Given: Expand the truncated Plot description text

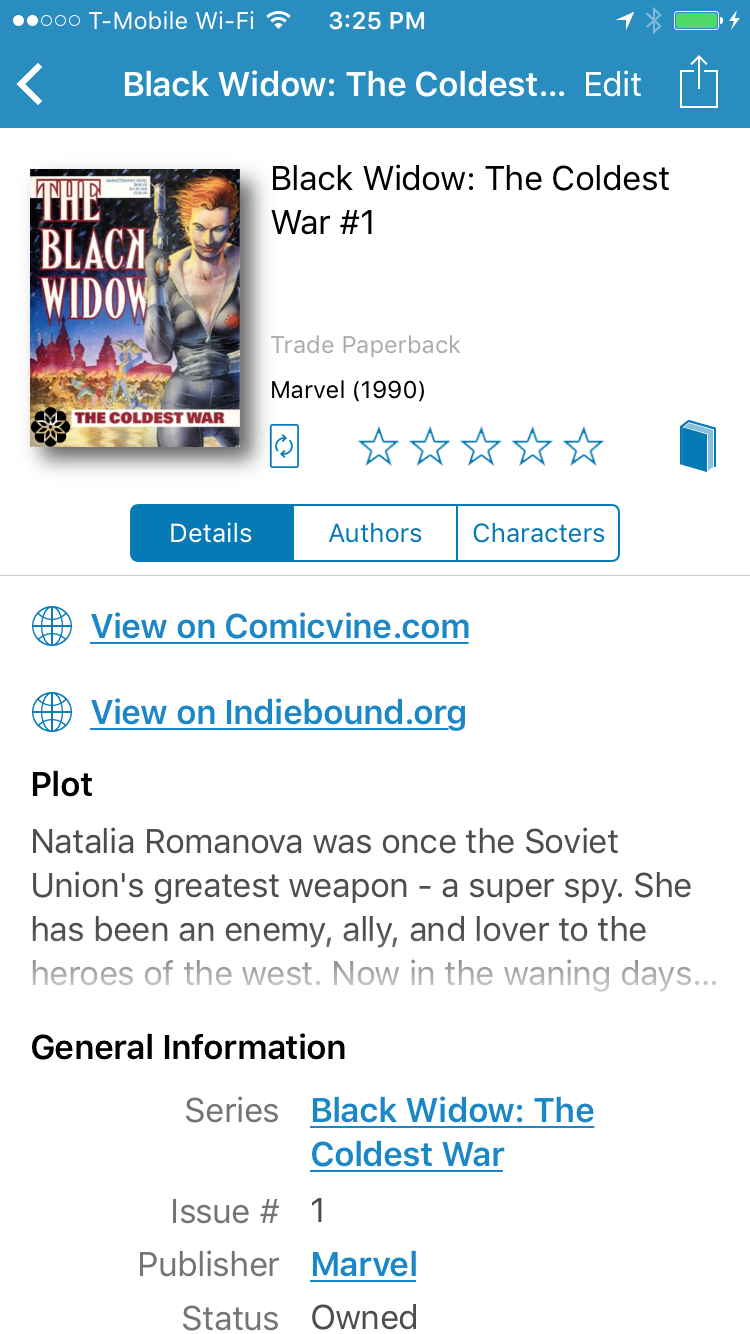Looking at the screenshot, I should tap(375, 908).
